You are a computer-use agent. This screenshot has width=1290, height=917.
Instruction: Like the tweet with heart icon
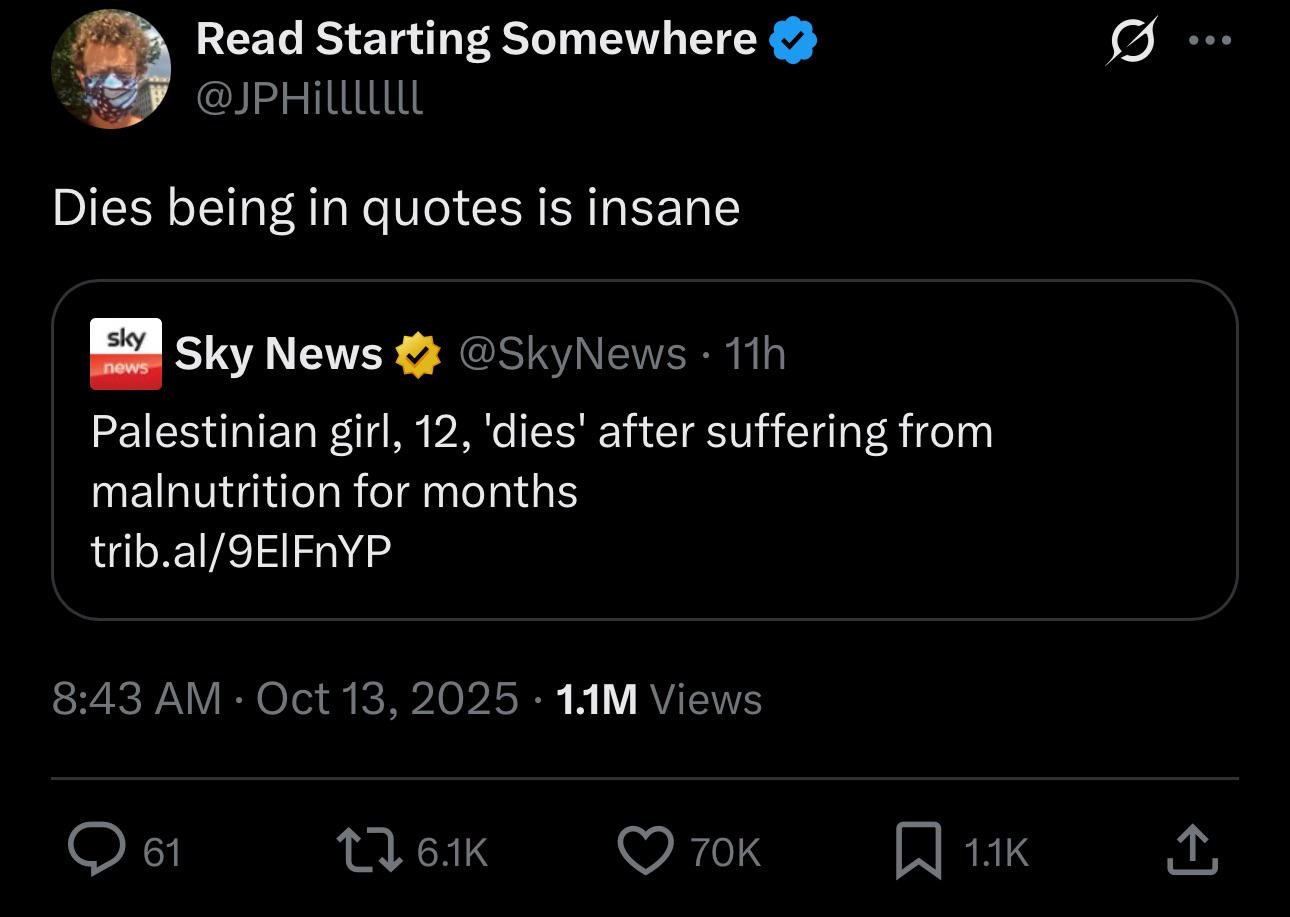(x=647, y=851)
